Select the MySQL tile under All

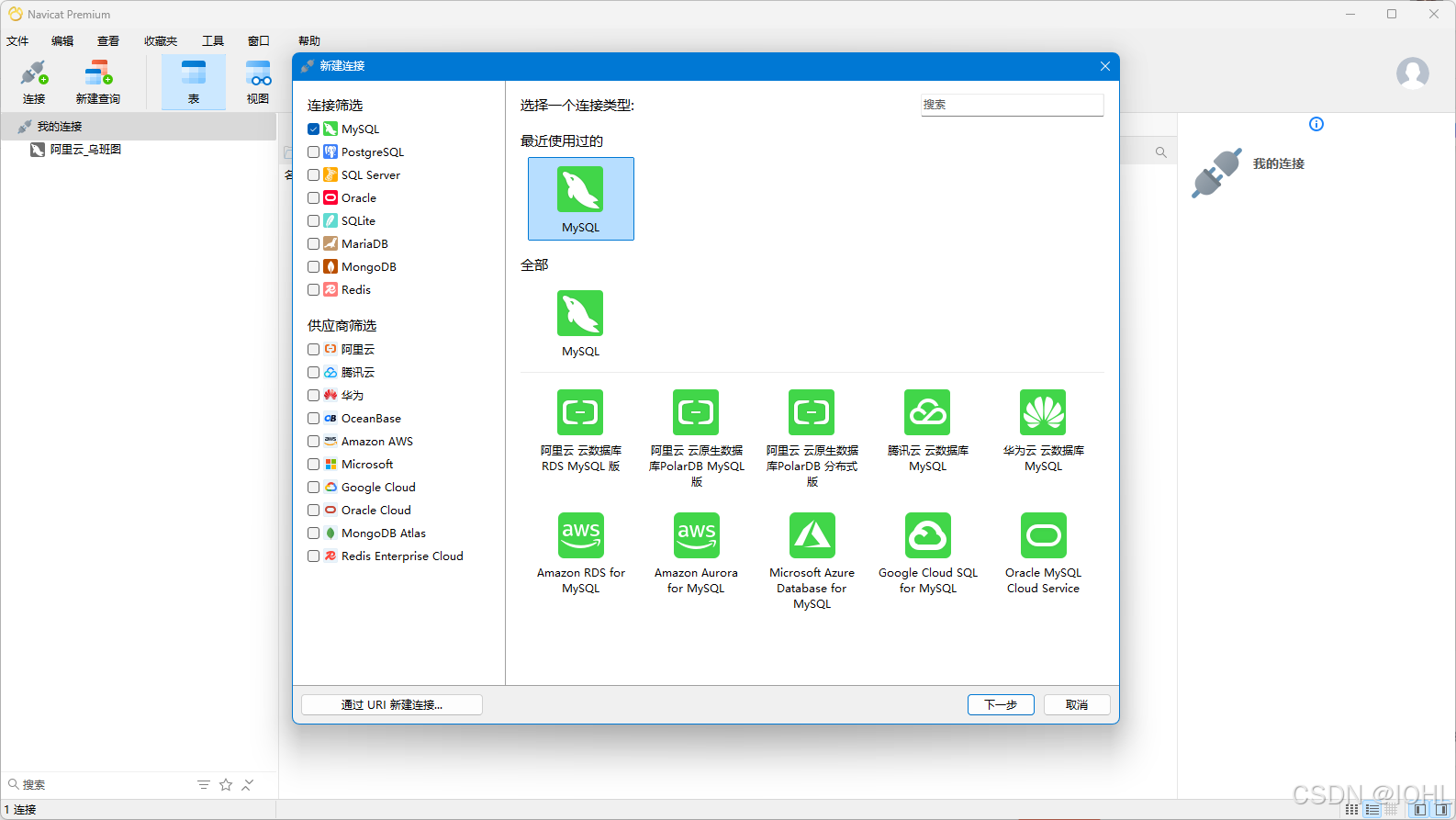point(580,323)
